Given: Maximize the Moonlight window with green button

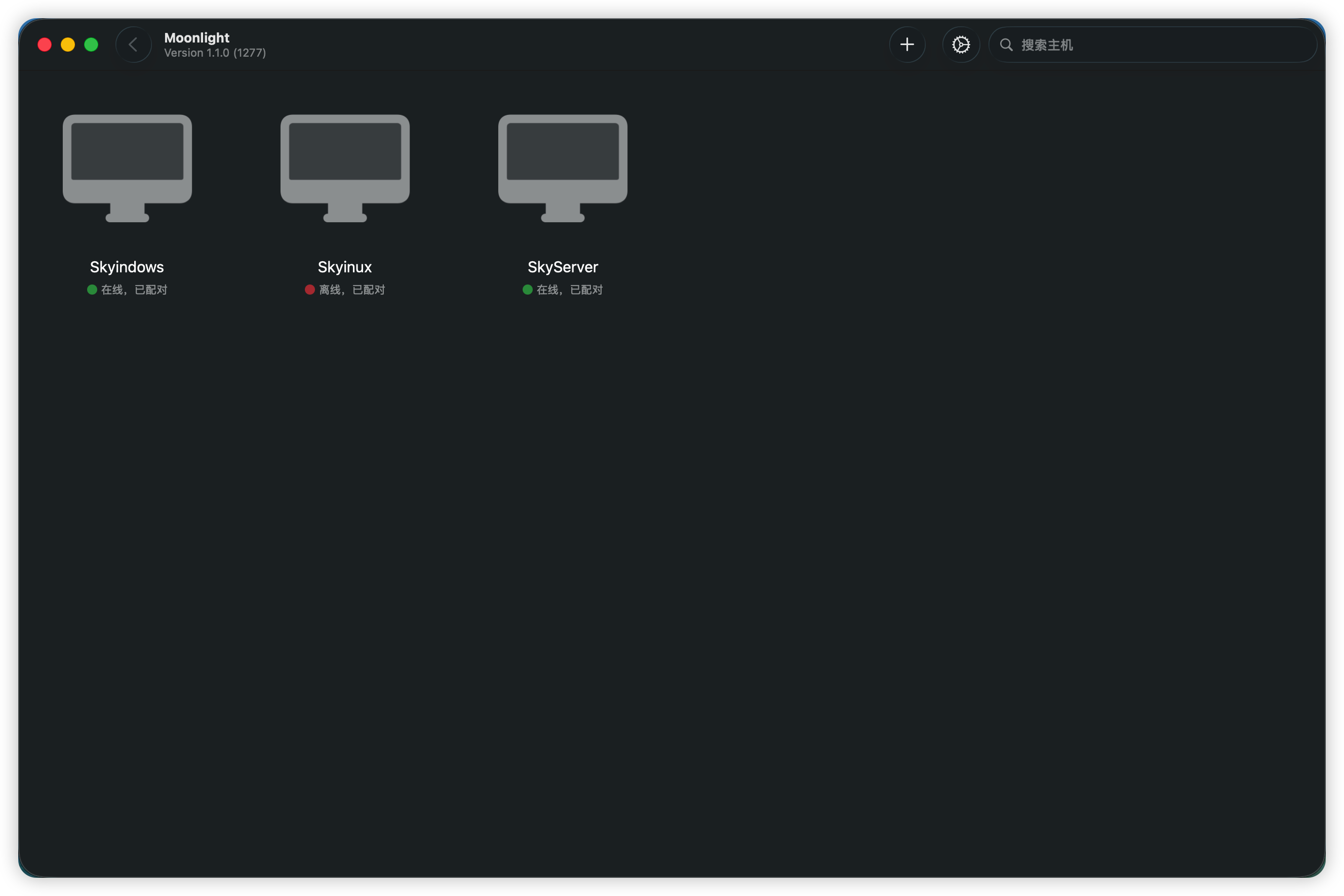Looking at the screenshot, I should pyautogui.click(x=92, y=45).
